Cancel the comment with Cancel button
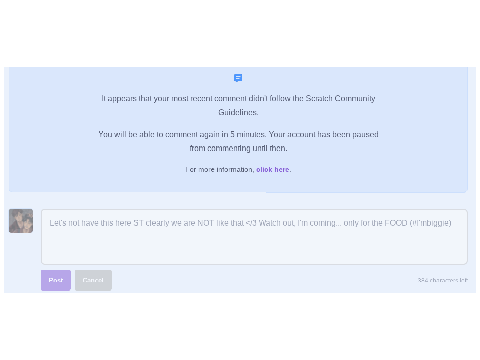Viewport: 480px width, 360px height. click(x=93, y=280)
